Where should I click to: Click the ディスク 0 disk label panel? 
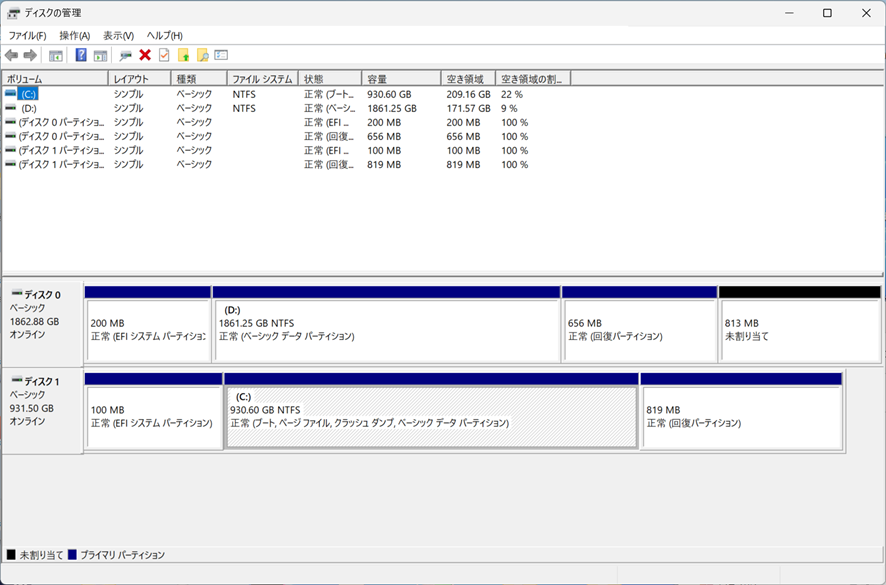click(42, 315)
